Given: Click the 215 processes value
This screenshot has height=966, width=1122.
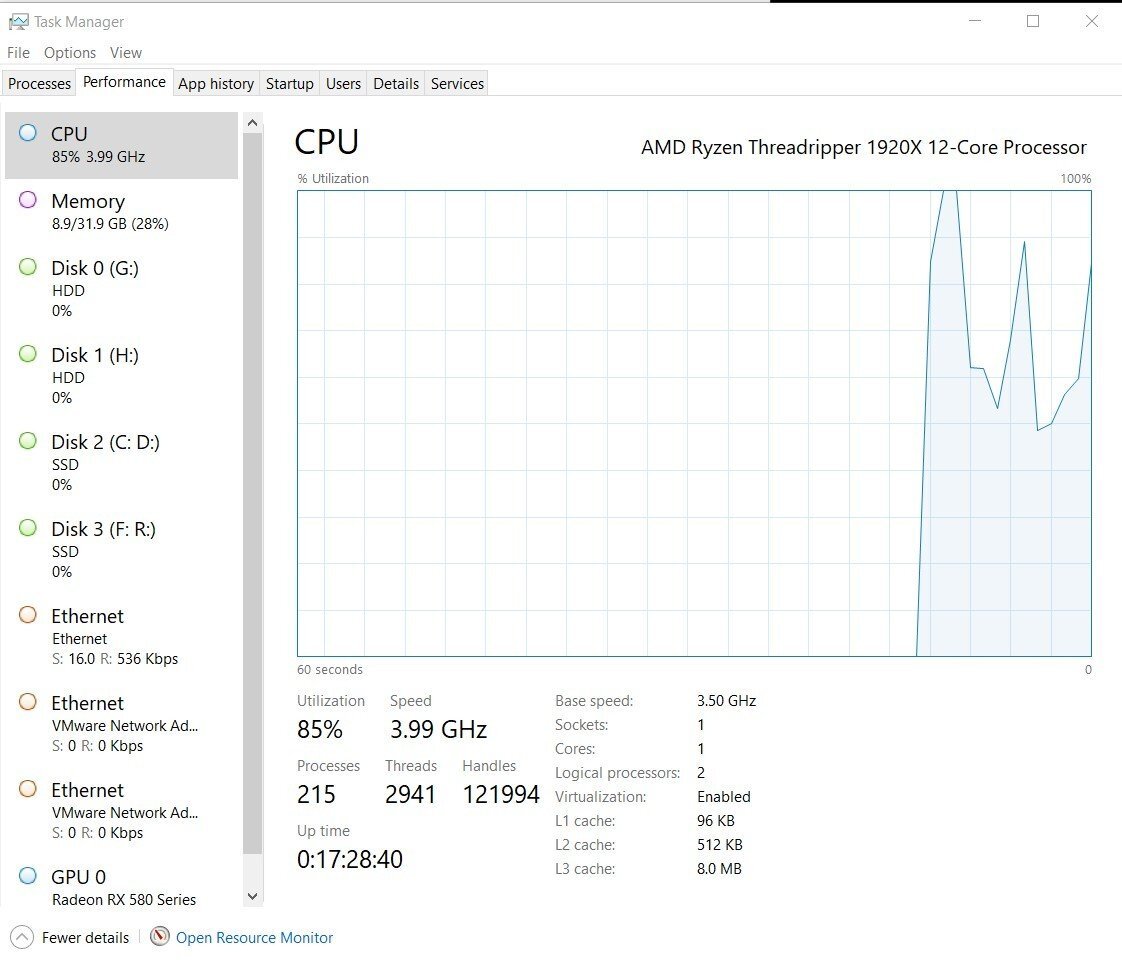Looking at the screenshot, I should coord(316,794).
